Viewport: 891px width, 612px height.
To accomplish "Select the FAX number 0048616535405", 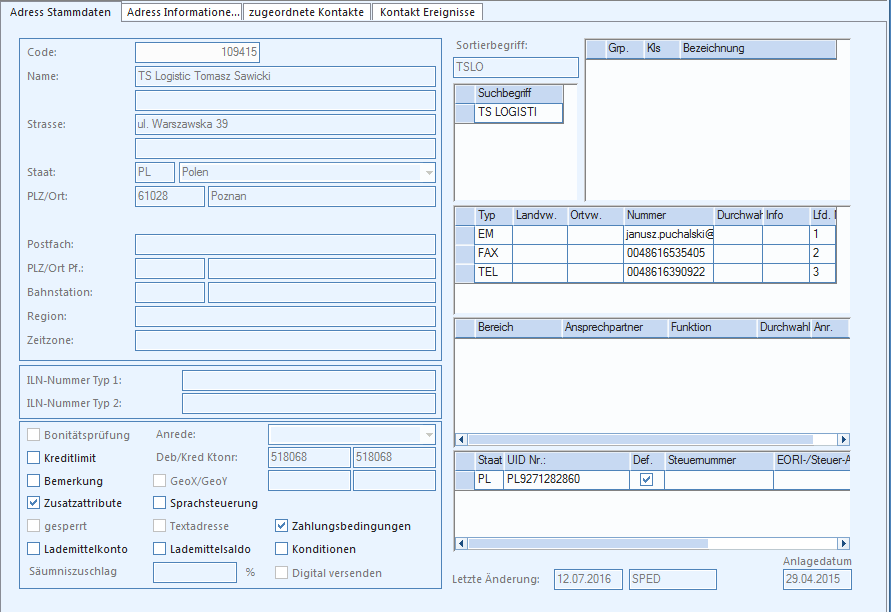I will pyautogui.click(x=668, y=253).
